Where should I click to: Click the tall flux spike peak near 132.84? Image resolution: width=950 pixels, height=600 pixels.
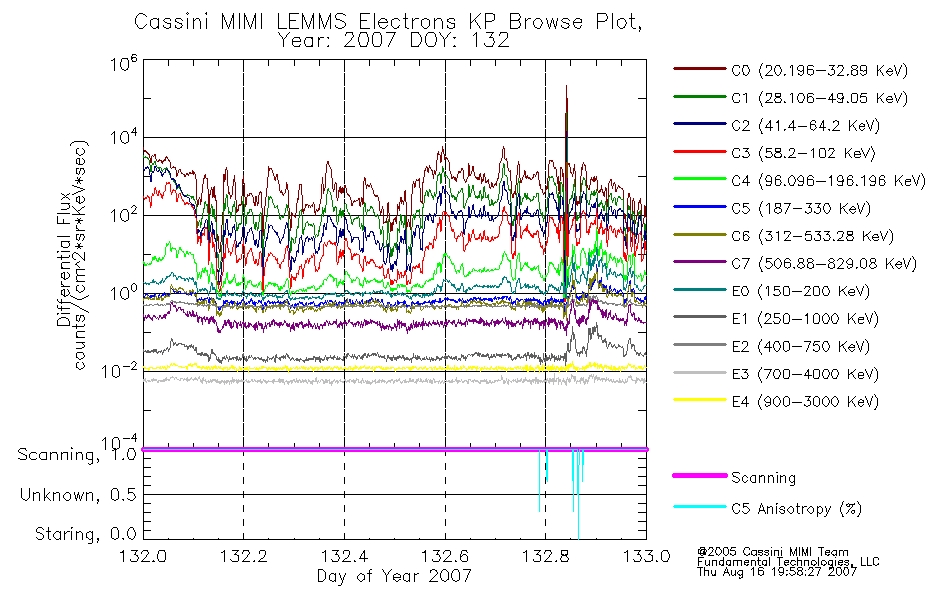click(566, 88)
